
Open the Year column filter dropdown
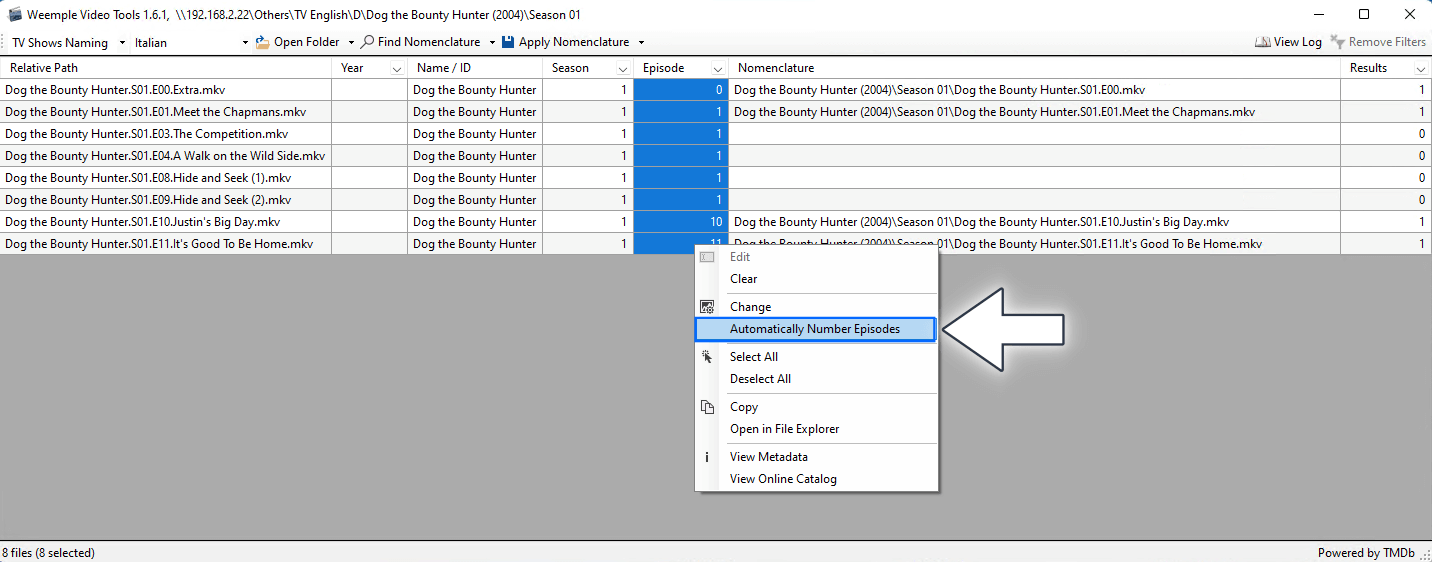pyautogui.click(x=397, y=68)
